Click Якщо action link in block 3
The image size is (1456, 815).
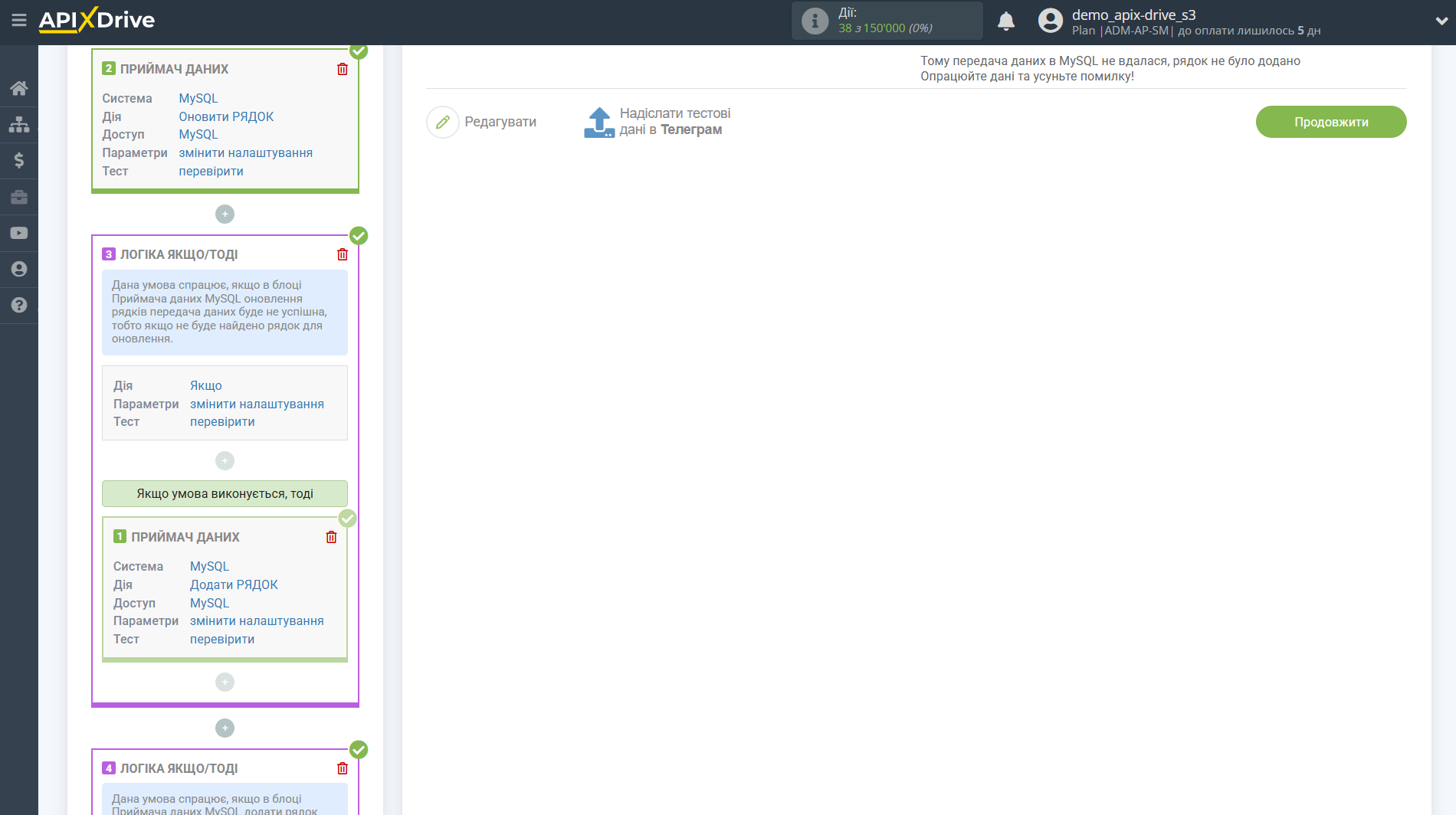(206, 385)
